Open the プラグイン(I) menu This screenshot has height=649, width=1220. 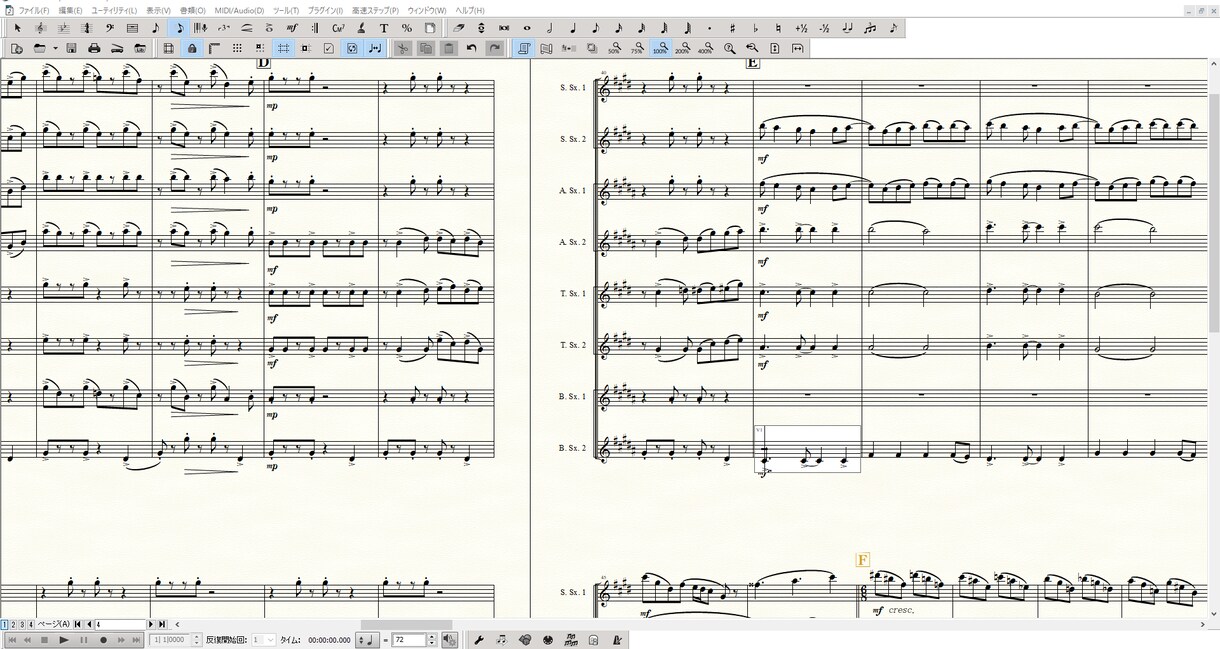(325, 10)
